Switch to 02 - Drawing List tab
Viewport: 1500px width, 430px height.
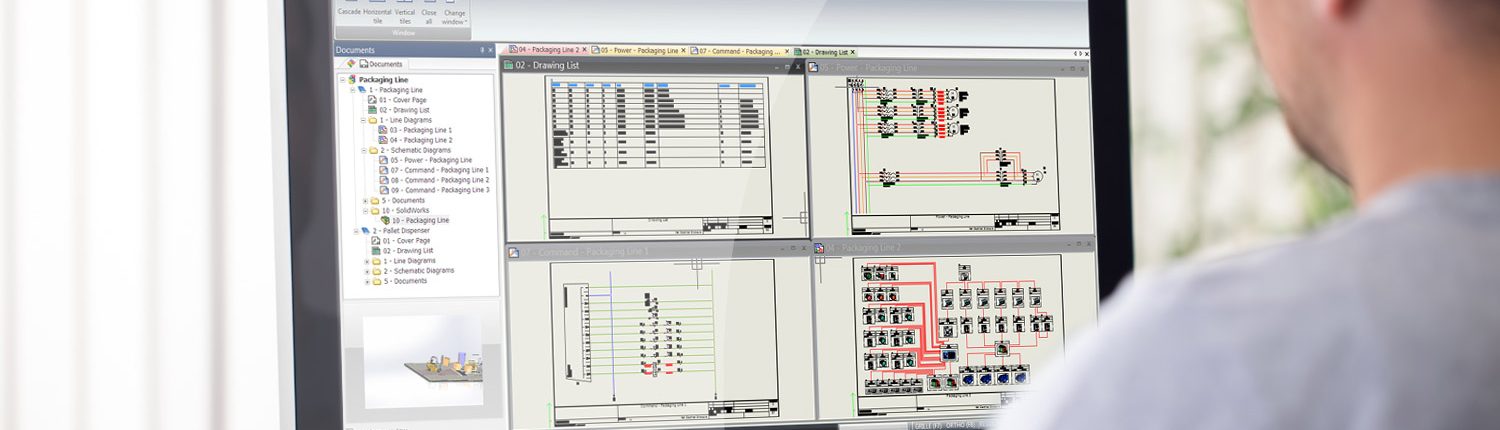826,51
